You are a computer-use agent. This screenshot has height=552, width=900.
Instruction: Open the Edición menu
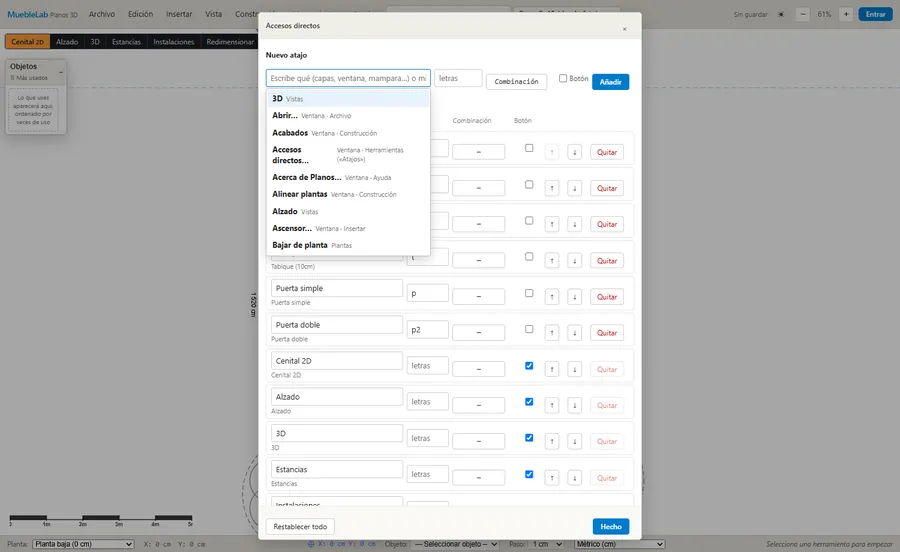pos(141,14)
